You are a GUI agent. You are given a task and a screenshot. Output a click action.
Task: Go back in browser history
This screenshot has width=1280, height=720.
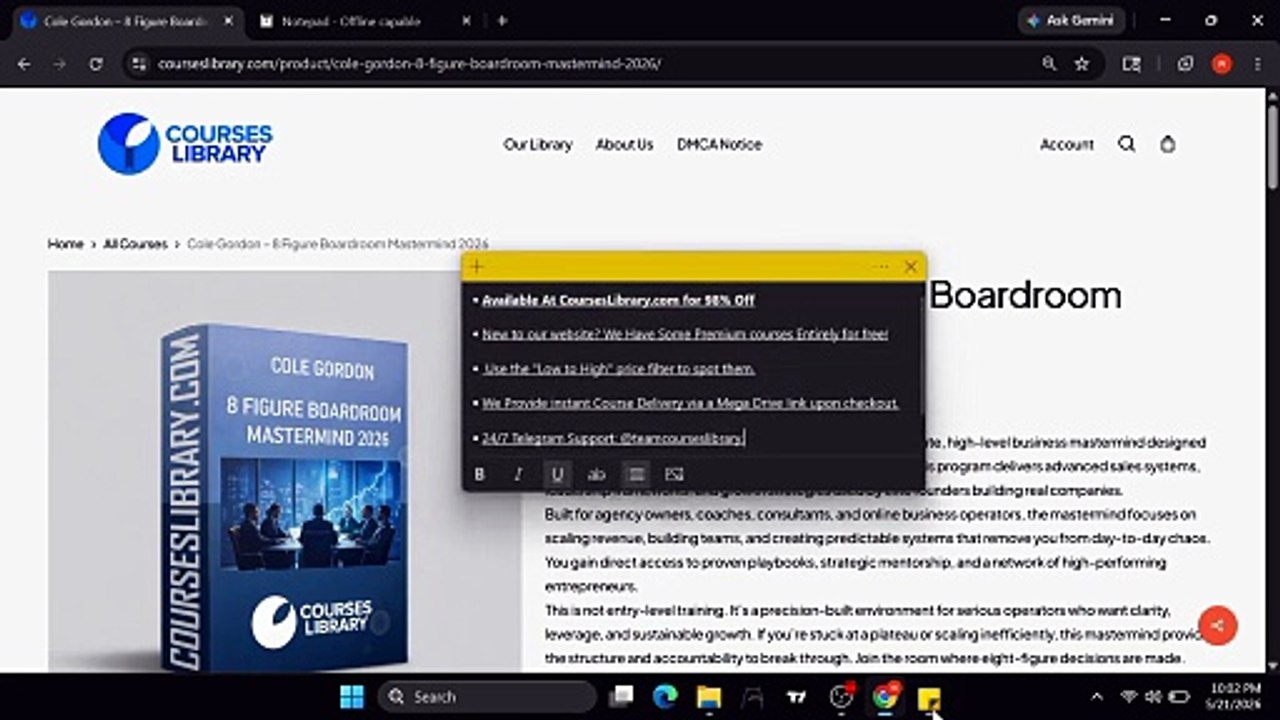24,64
